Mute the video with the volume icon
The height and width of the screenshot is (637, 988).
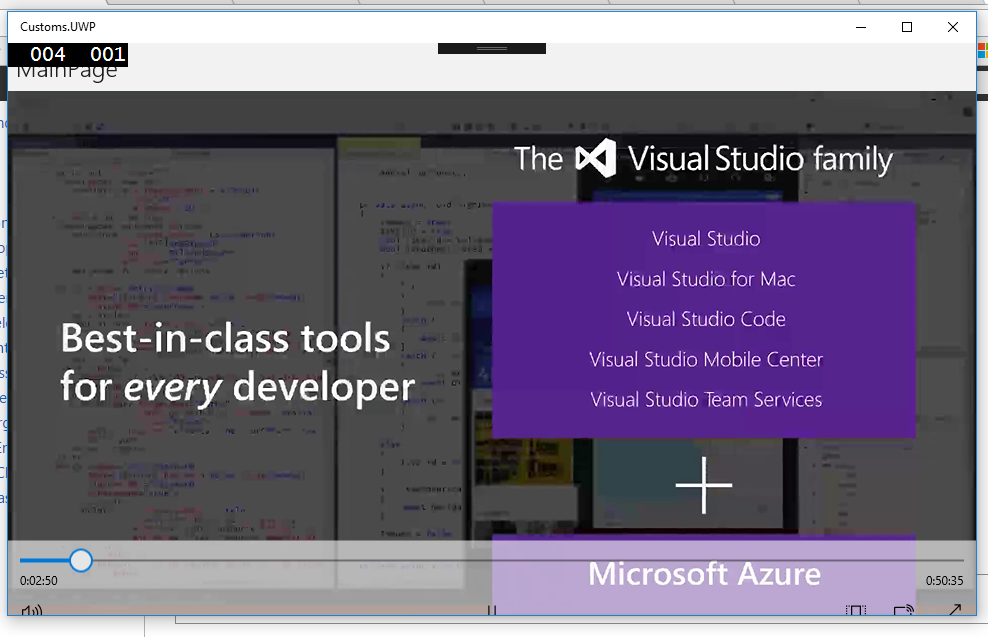(32, 610)
